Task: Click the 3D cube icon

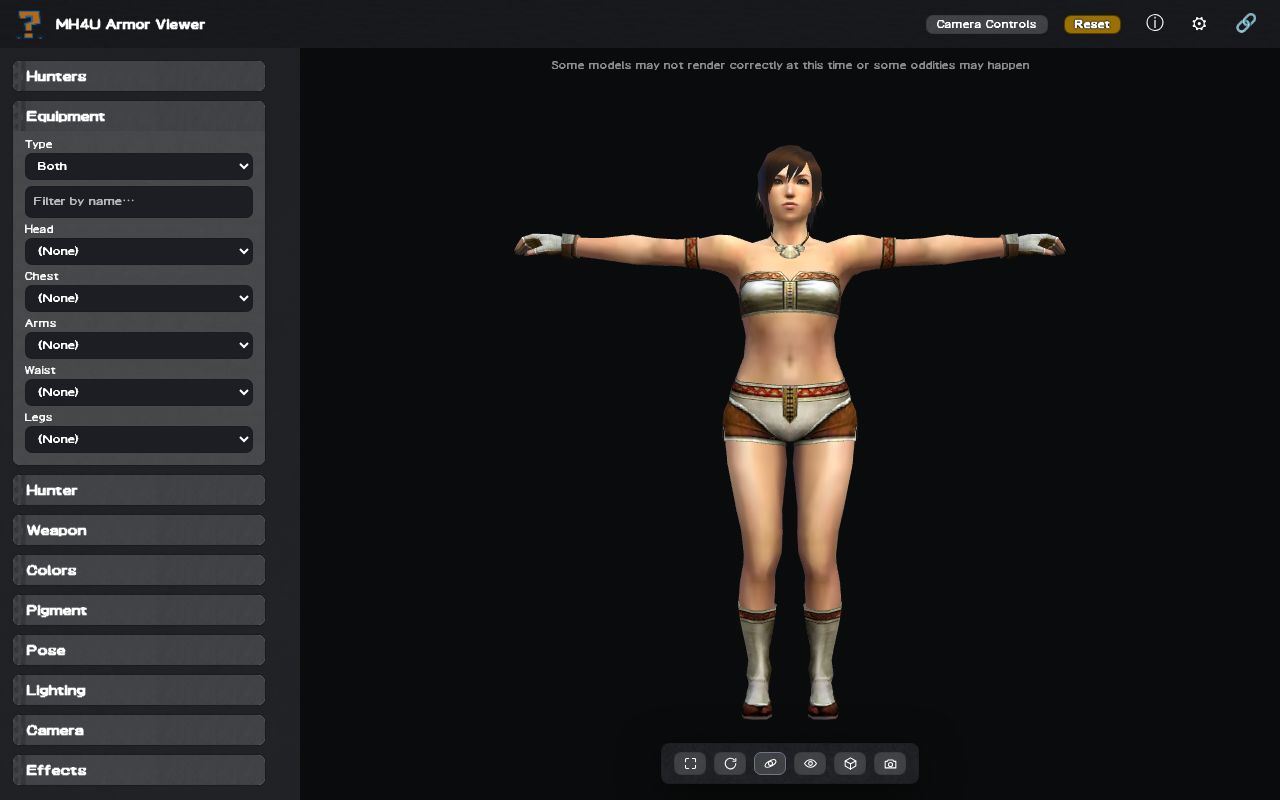Action: (850, 764)
